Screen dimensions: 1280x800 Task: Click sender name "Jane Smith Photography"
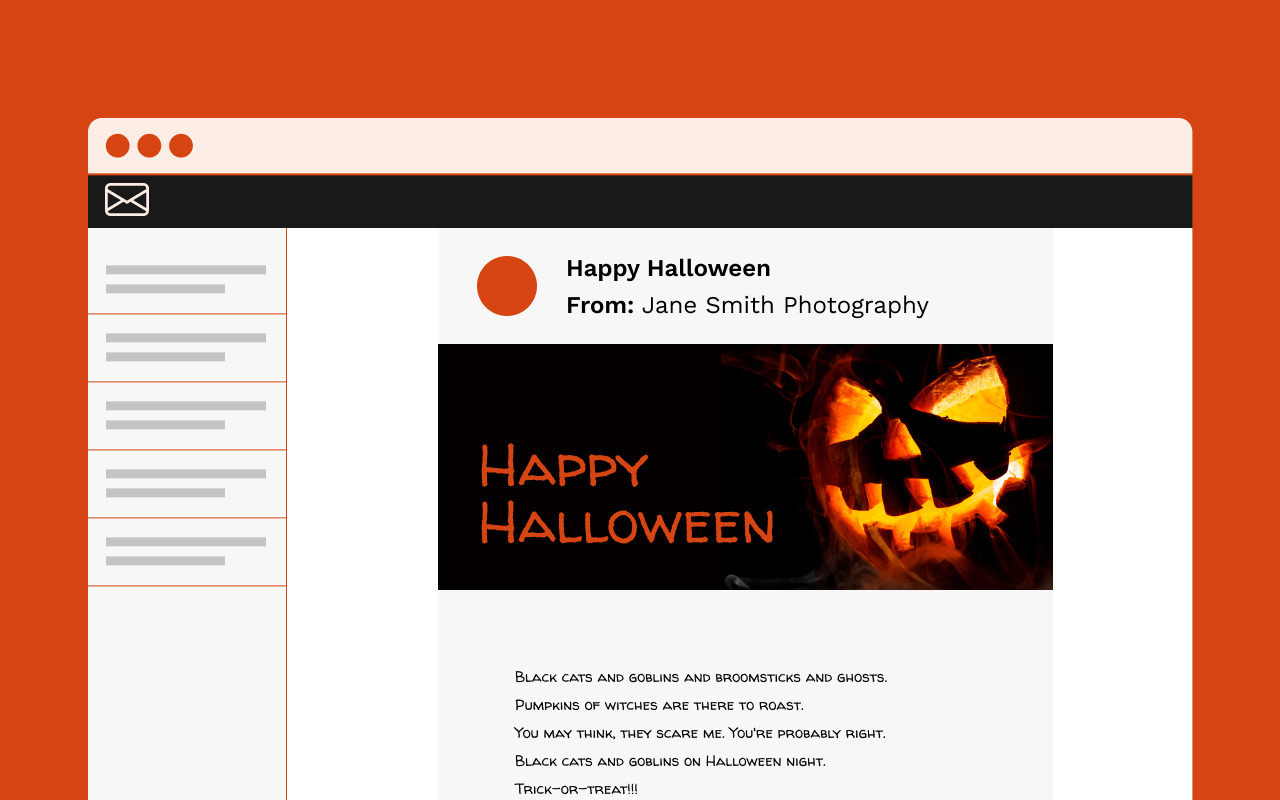[x=785, y=305]
